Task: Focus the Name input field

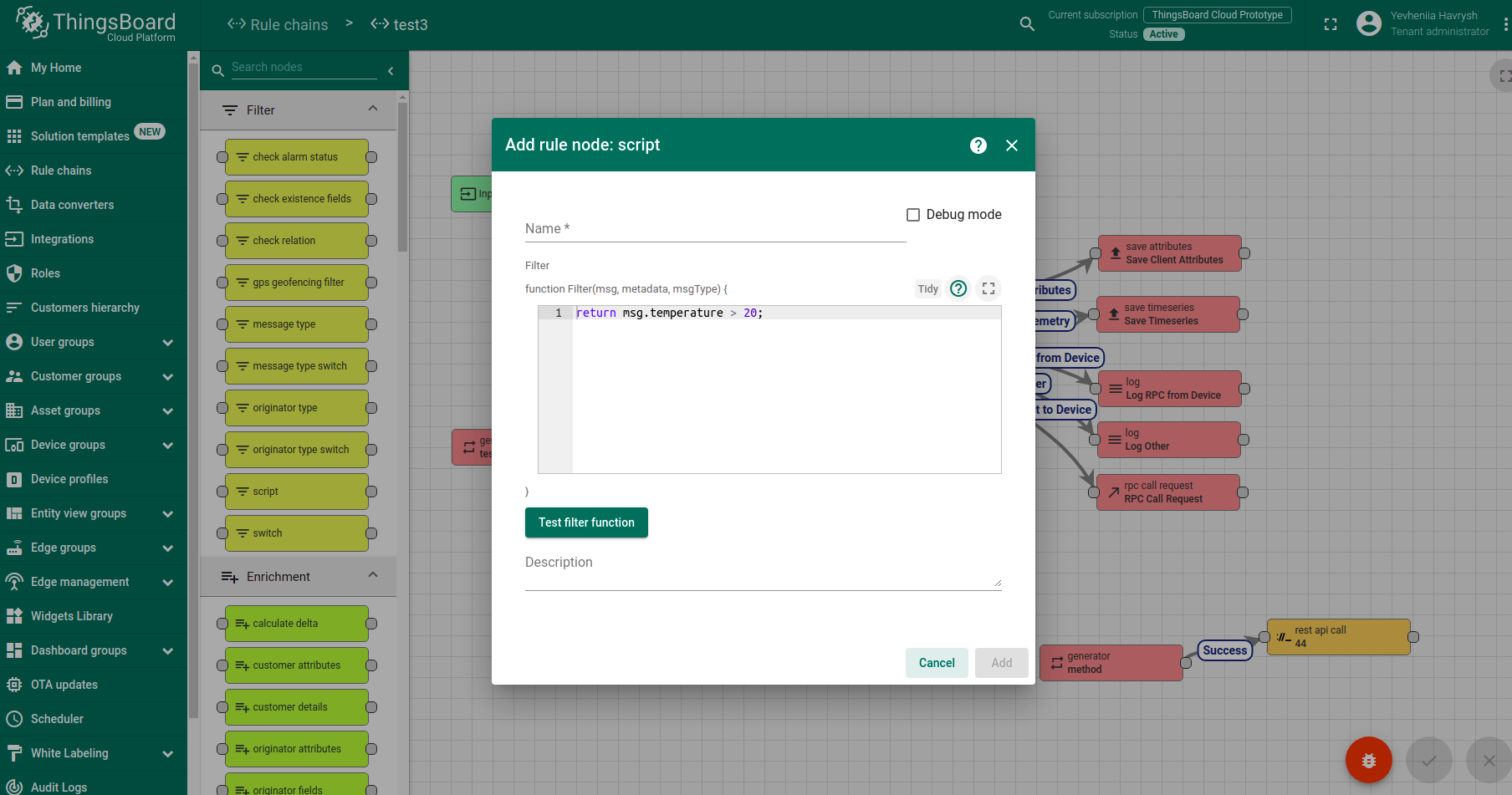Action: [715, 228]
